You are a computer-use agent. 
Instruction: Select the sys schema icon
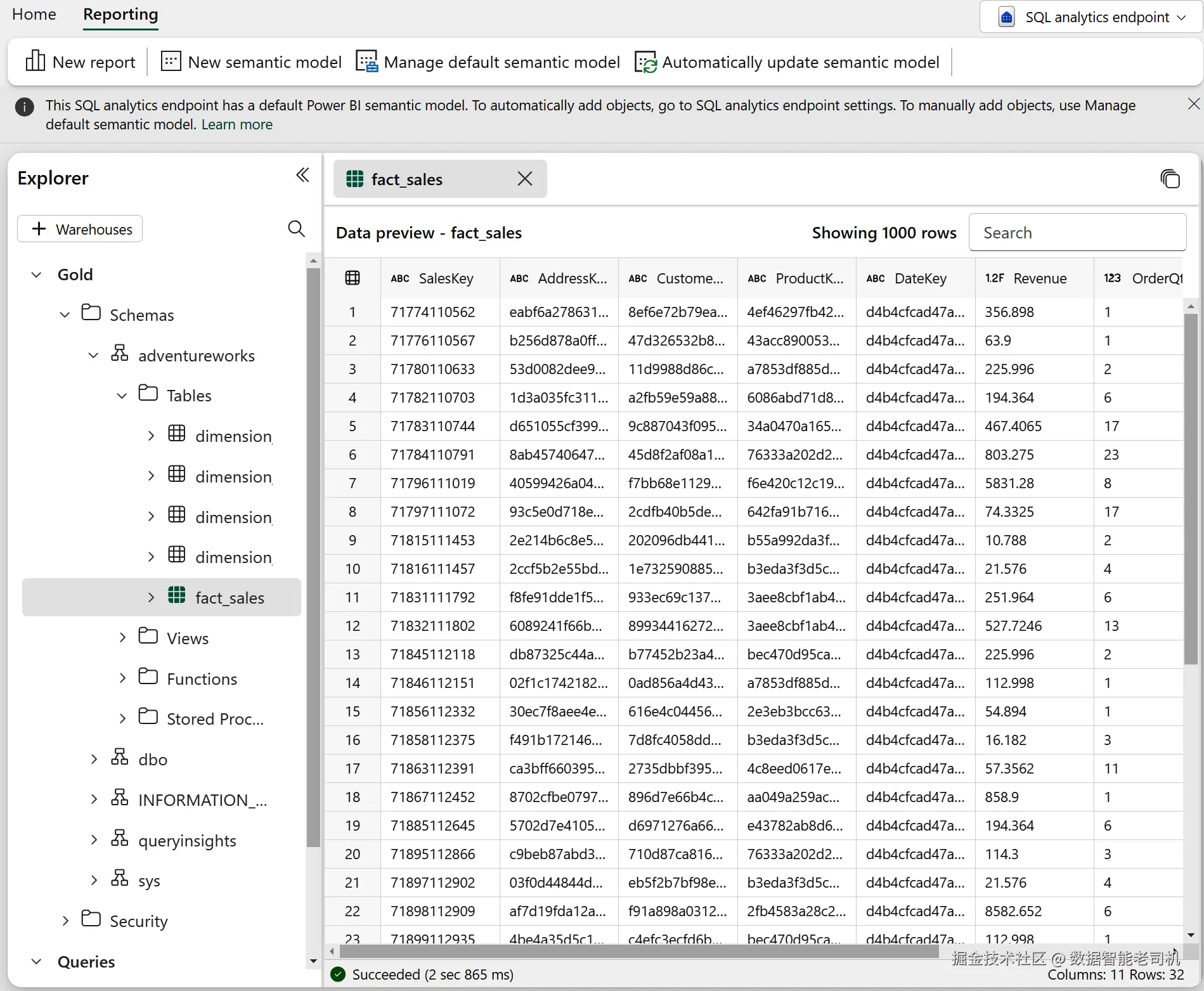coord(119,878)
